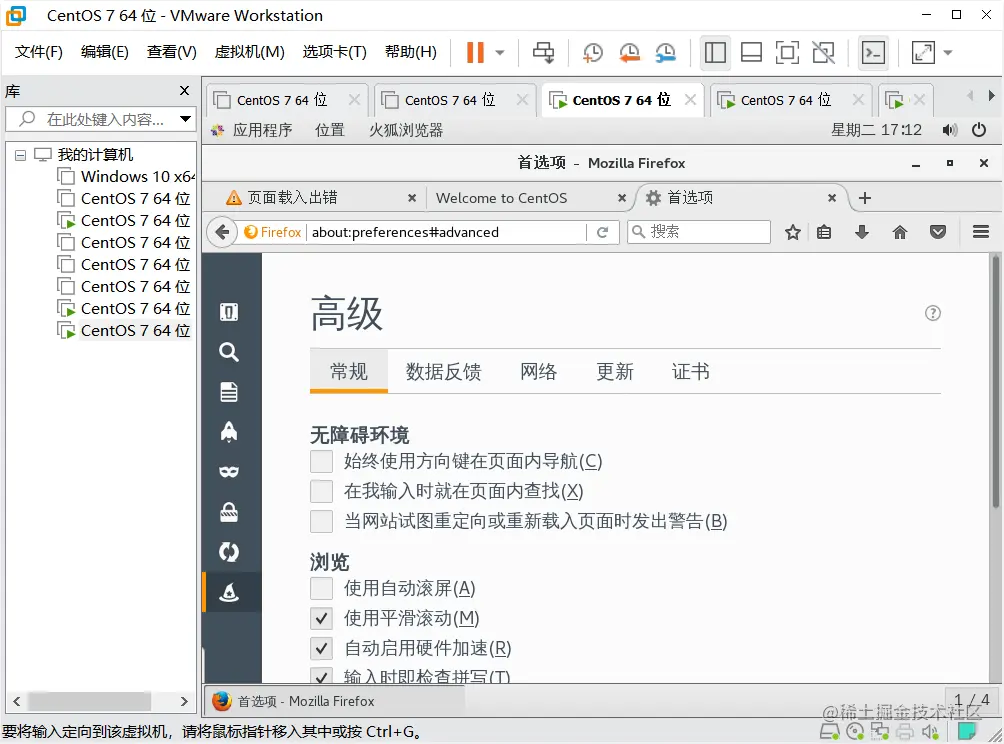Open Applications preferences rocket icon
This screenshot has width=1004, height=744.
tap(229, 432)
